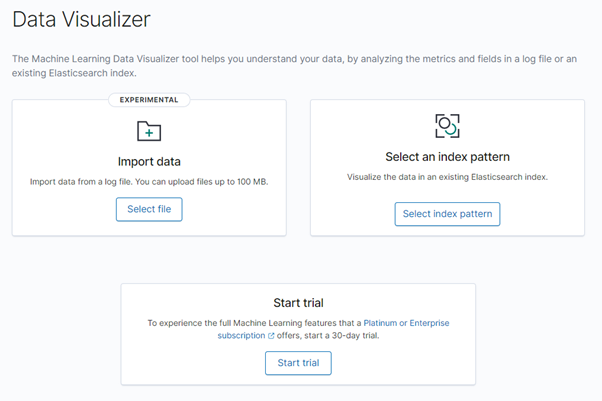Click the import data folder icon

click(x=149, y=131)
